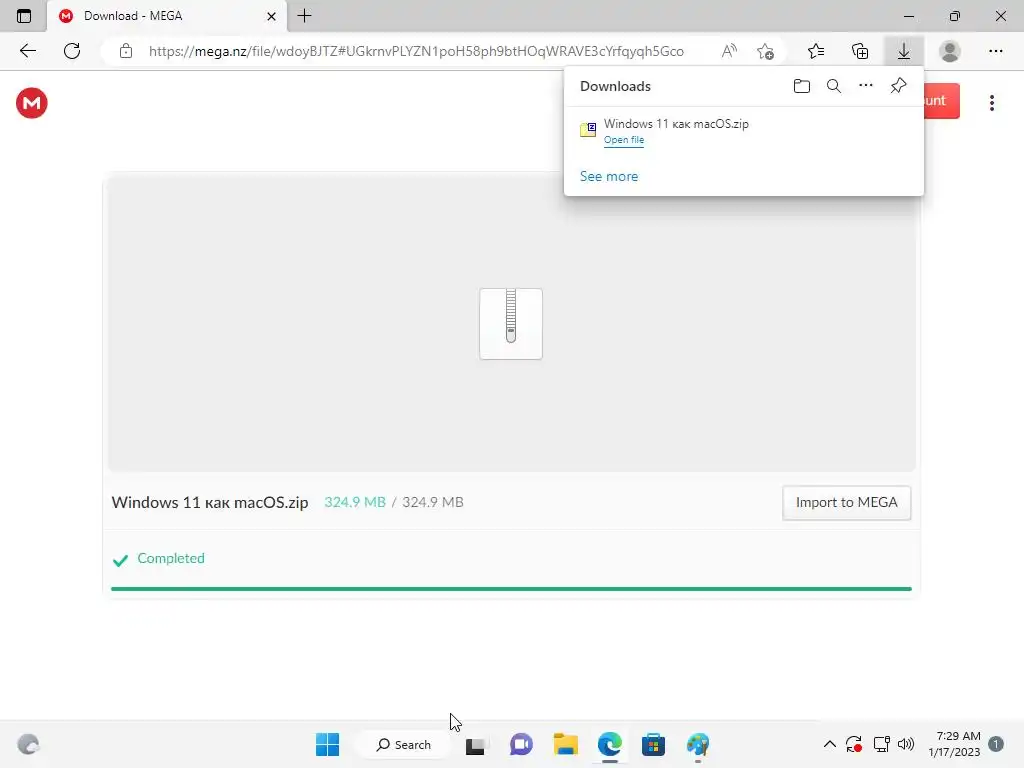
Task: Open Collections in Edge toolbar
Action: 860,51
